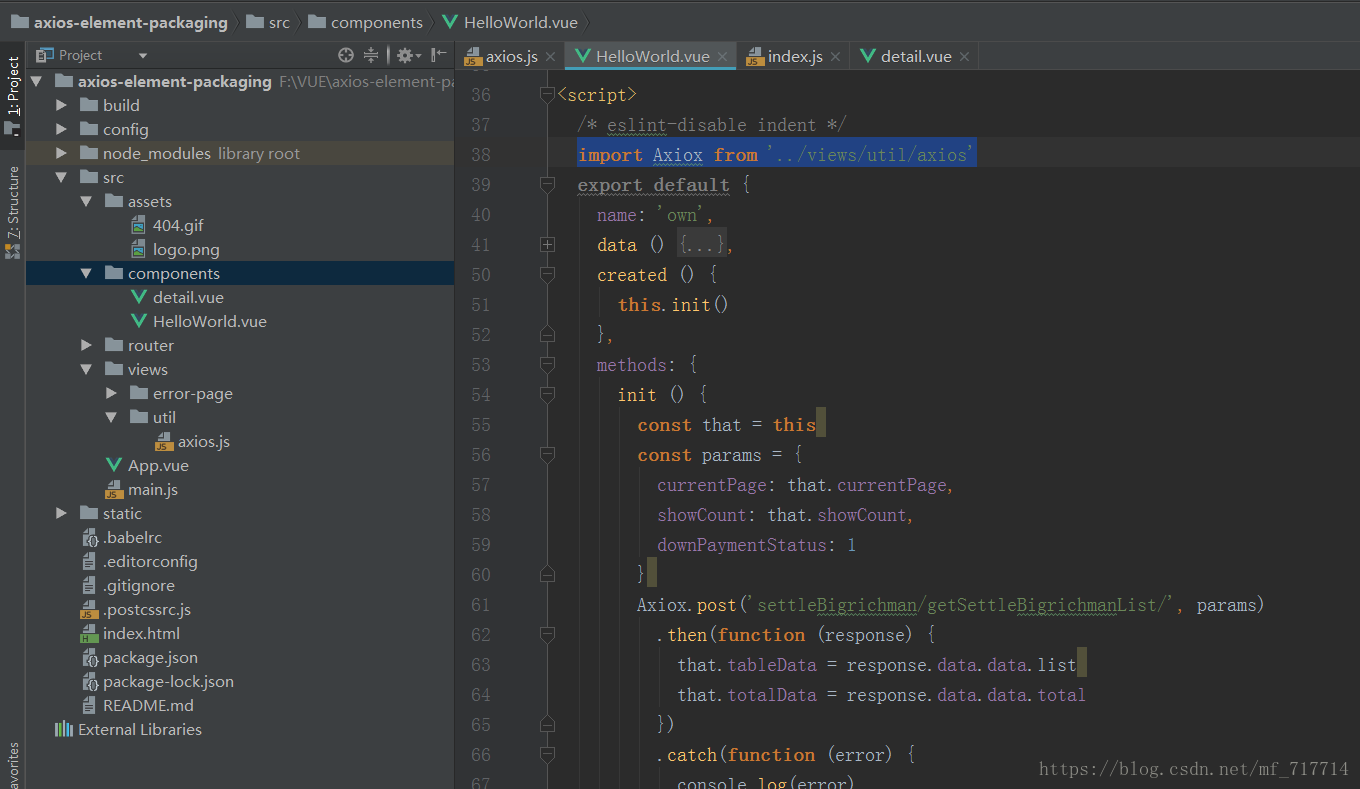The height and width of the screenshot is (789, 1360).
Task: Collapse the src folder
Action: click(x=61, y=177)
